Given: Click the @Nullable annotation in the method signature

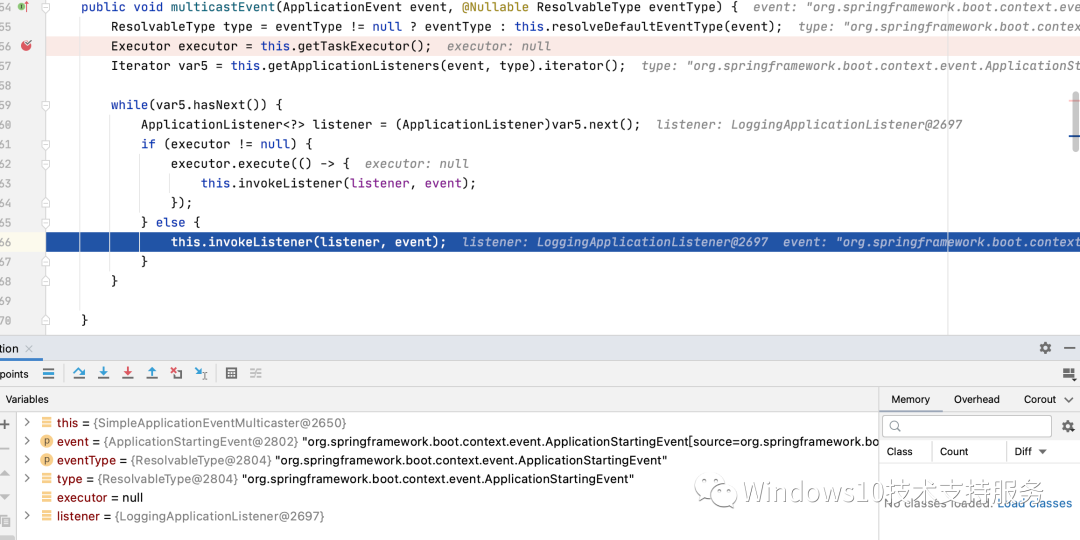Looking at the screenshot, I should (x=495, y=8).
